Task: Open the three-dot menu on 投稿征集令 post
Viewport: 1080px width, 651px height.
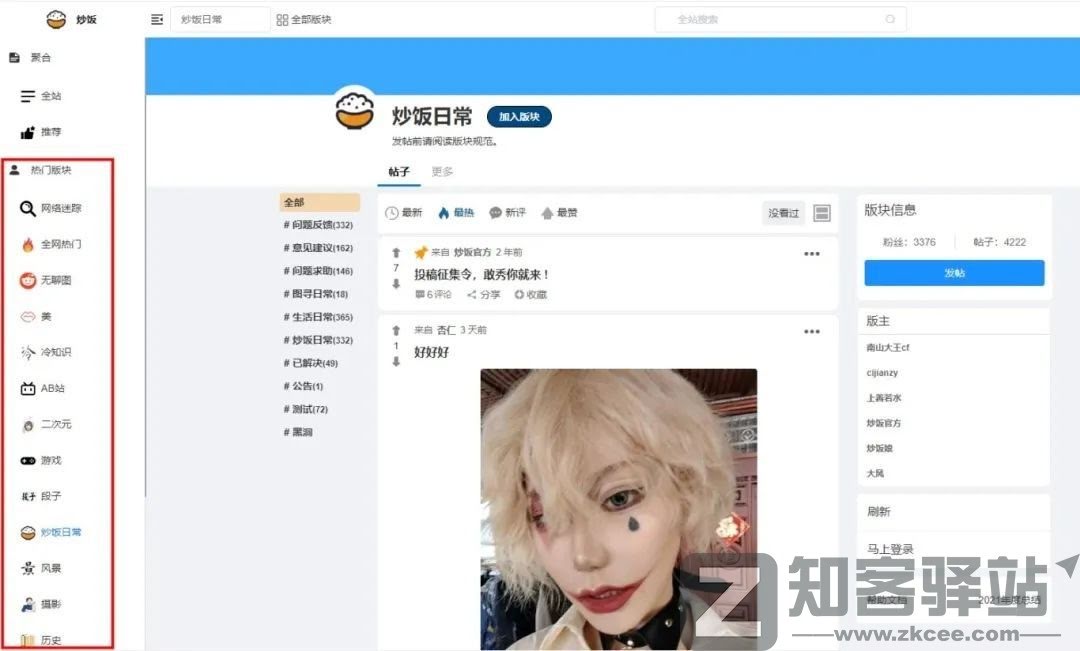Action: pos(812,254)
